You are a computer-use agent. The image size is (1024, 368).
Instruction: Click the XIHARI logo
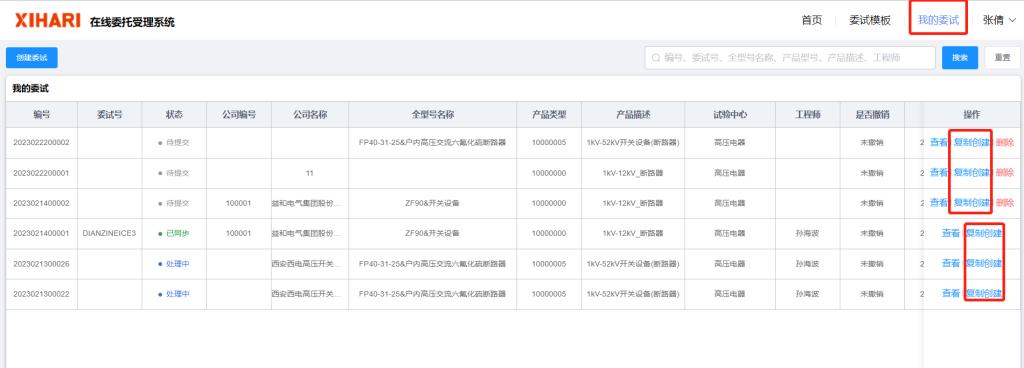tap(48, 20)
